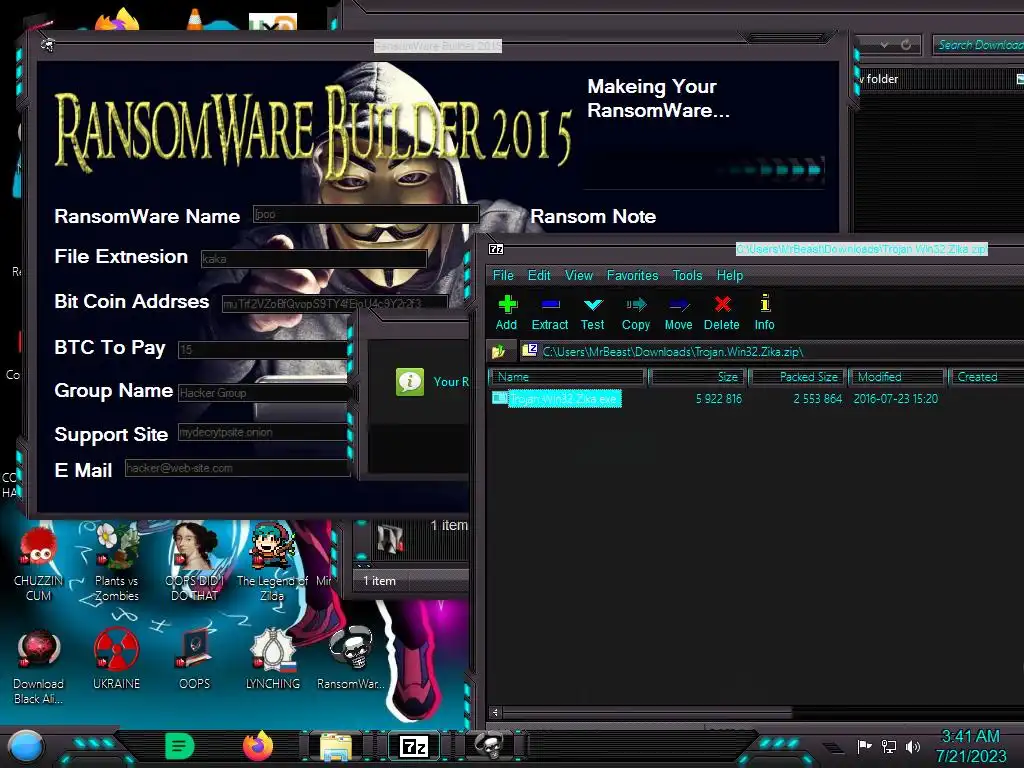Screen dimensions: 1024x768
Task: Open the green Spotify-style taskbar icon
Action: [x=180, y=746]
